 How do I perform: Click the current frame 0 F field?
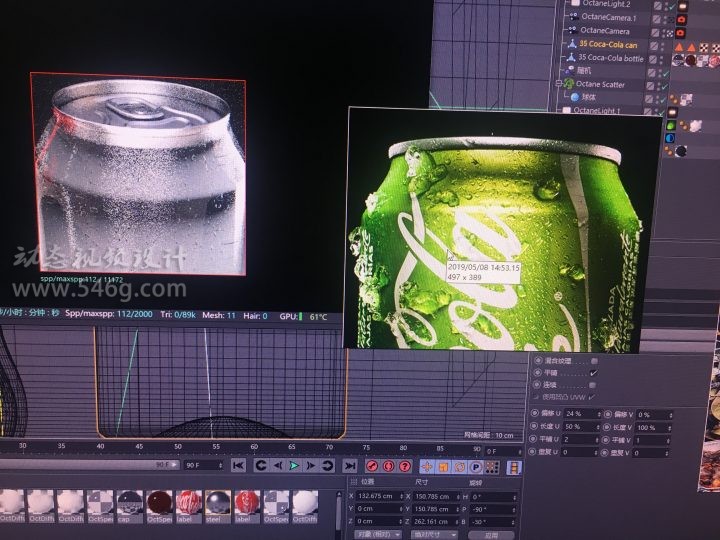click(503, 451)
